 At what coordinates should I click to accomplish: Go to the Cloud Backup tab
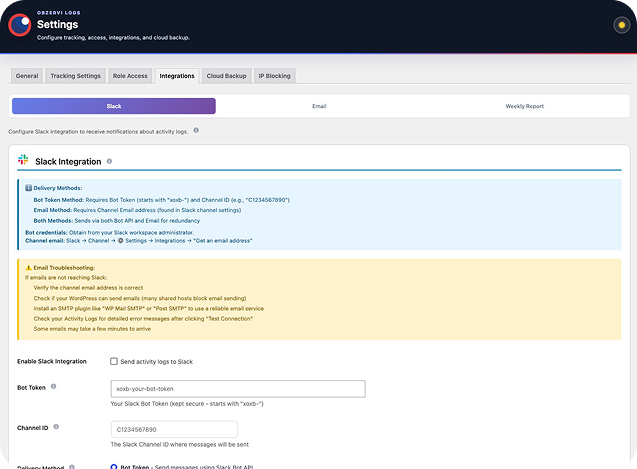coord(227,76)
